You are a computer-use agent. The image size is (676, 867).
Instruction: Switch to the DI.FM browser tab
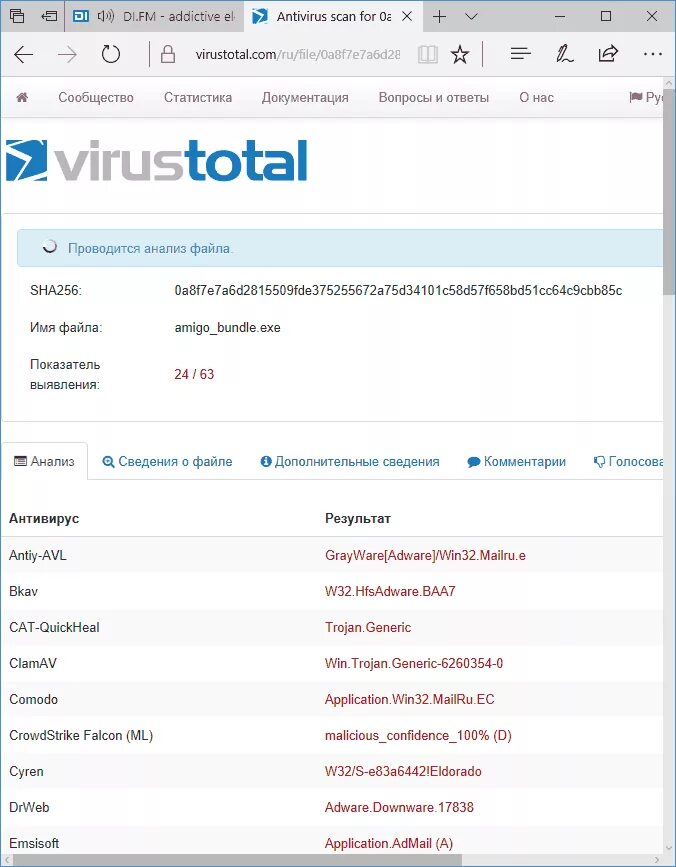[x=154, y=17]
